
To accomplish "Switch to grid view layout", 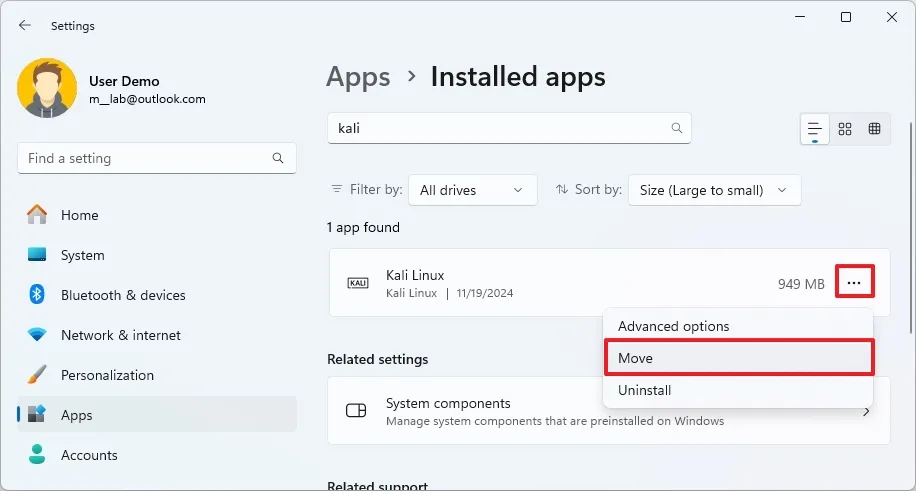I will pyautogui.click(x=845, y=129).
